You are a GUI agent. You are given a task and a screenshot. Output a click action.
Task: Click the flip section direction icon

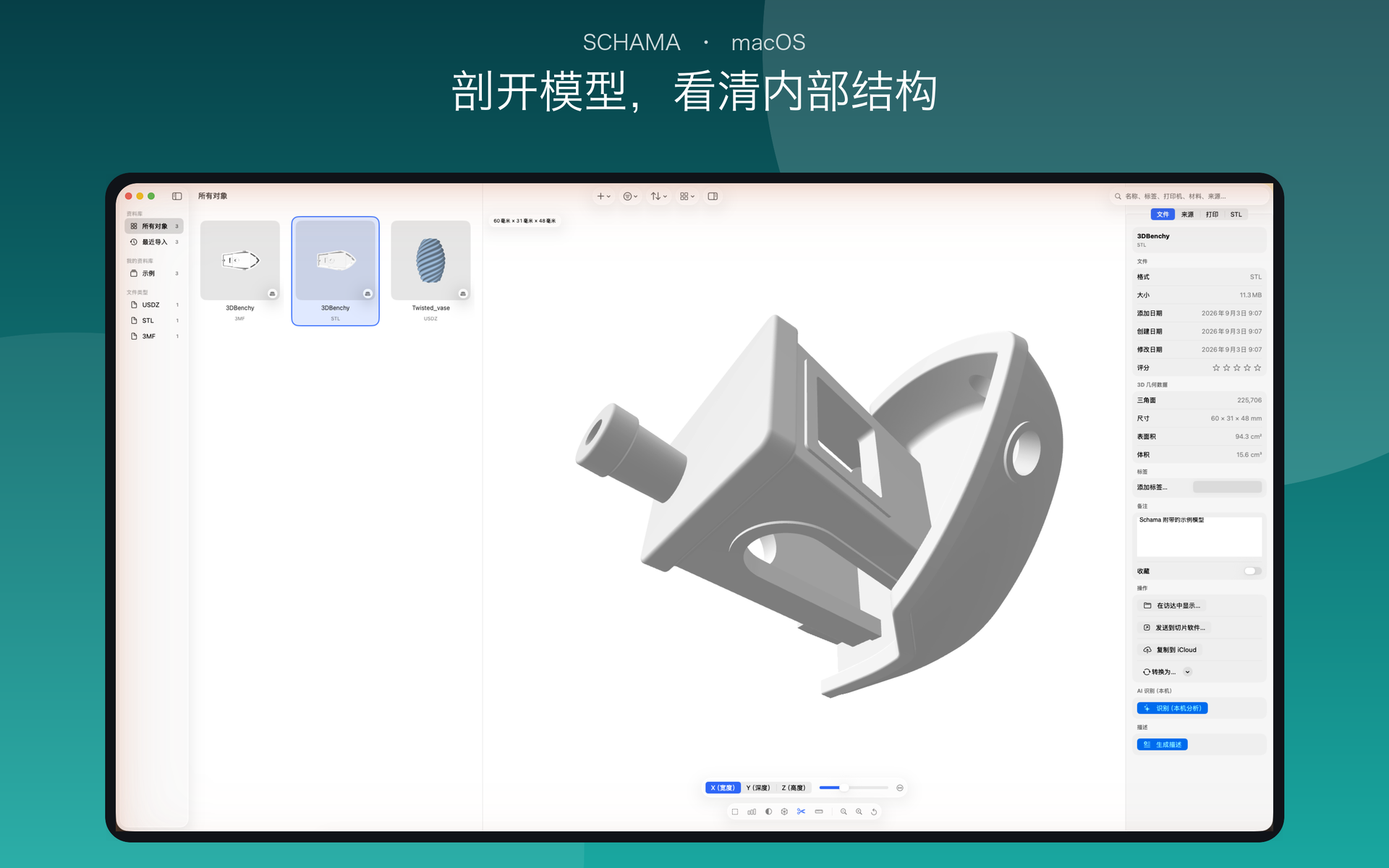coord(900,788)
